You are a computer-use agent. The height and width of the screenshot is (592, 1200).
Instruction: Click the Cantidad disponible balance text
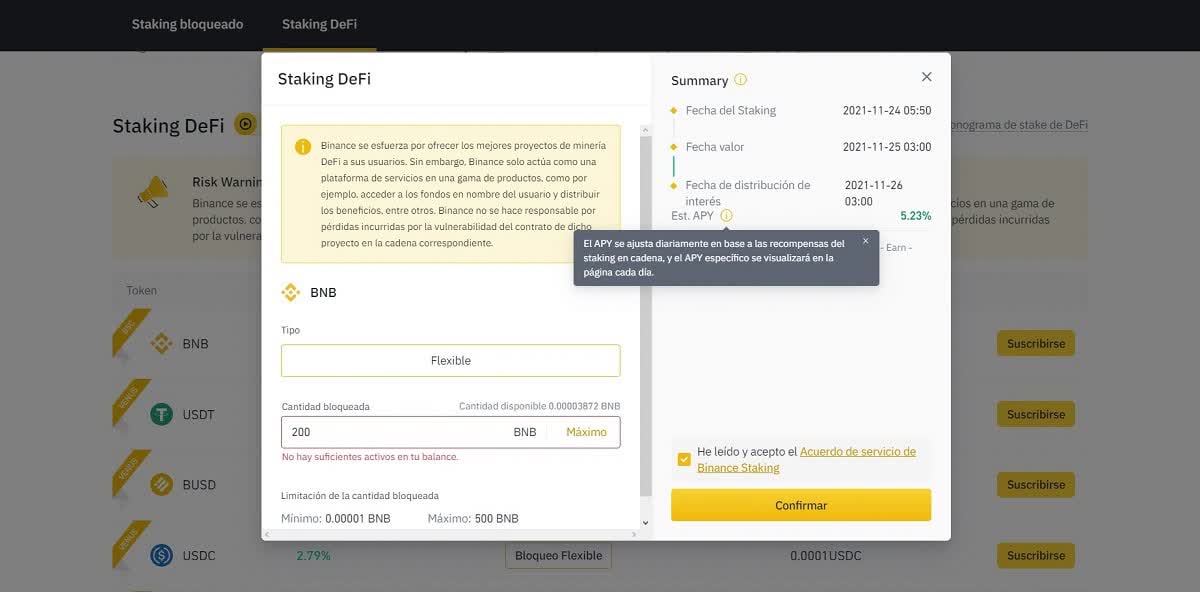click(539, 406)
